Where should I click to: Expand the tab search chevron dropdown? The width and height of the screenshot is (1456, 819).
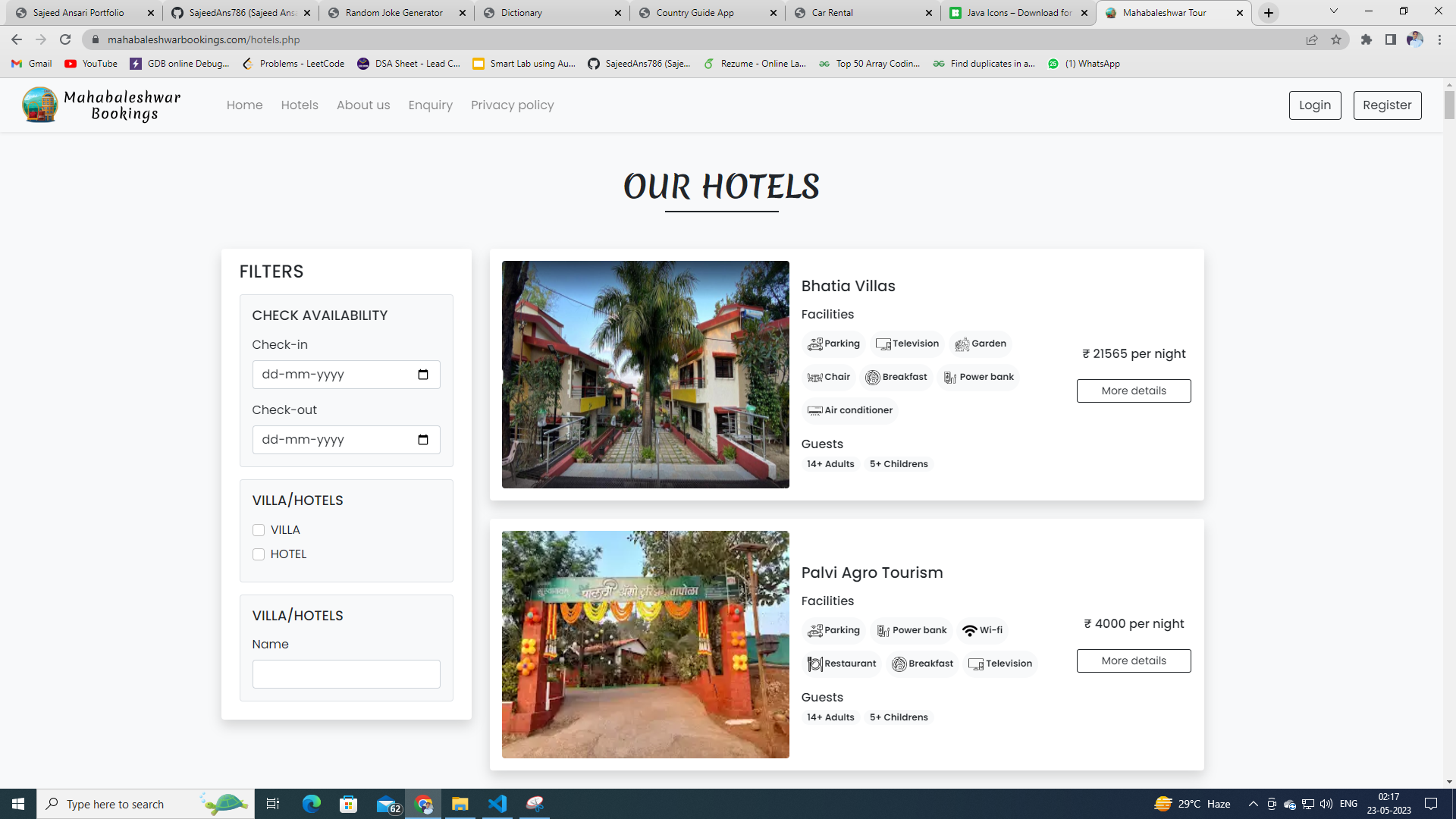[x=1334, y=11]
